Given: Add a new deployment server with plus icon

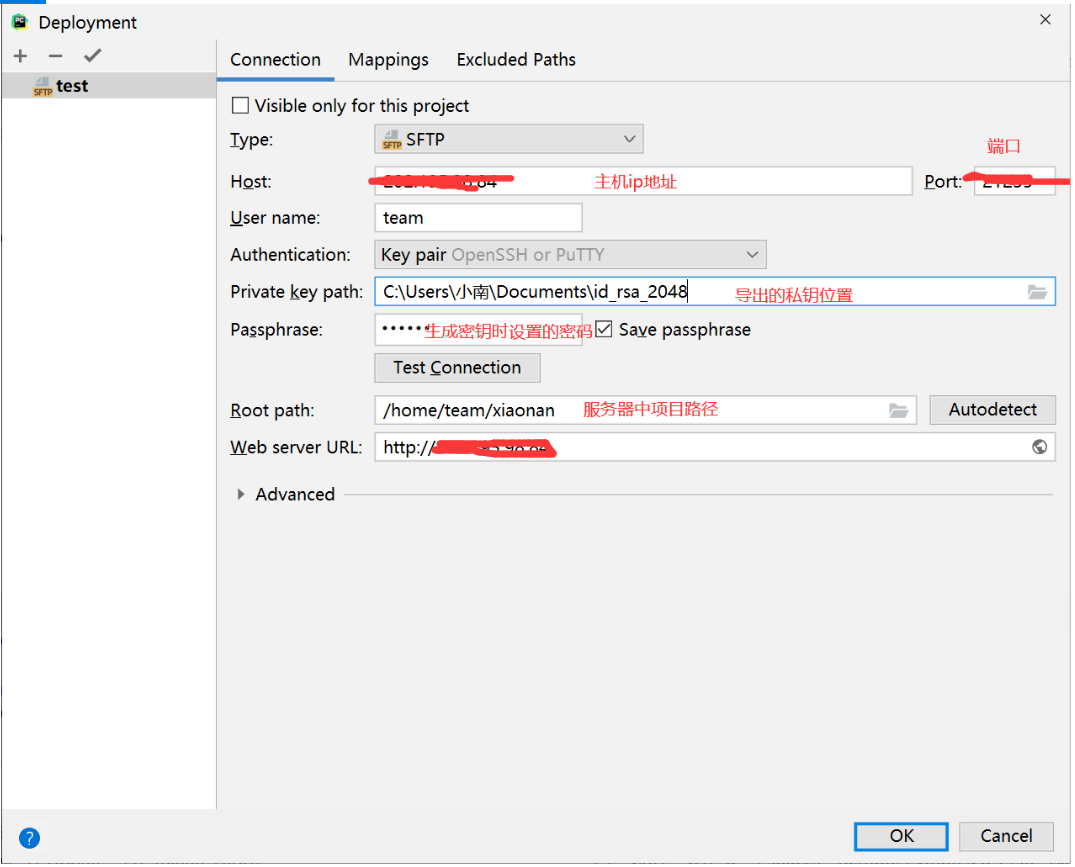Looking at the screenshot, I should pos(21,56).
